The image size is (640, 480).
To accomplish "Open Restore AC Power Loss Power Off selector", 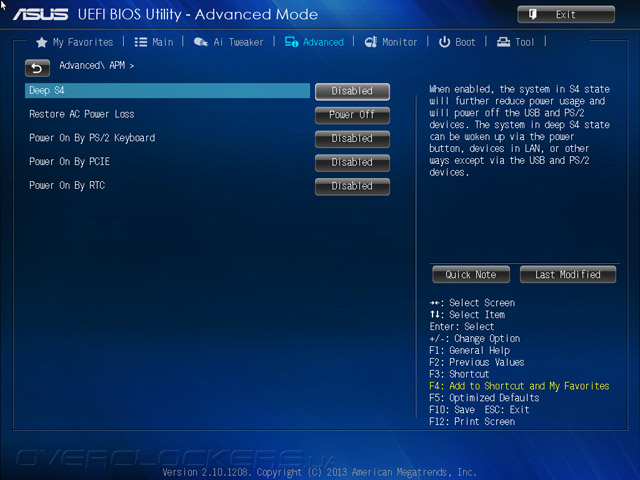I will tap(352, 115).
